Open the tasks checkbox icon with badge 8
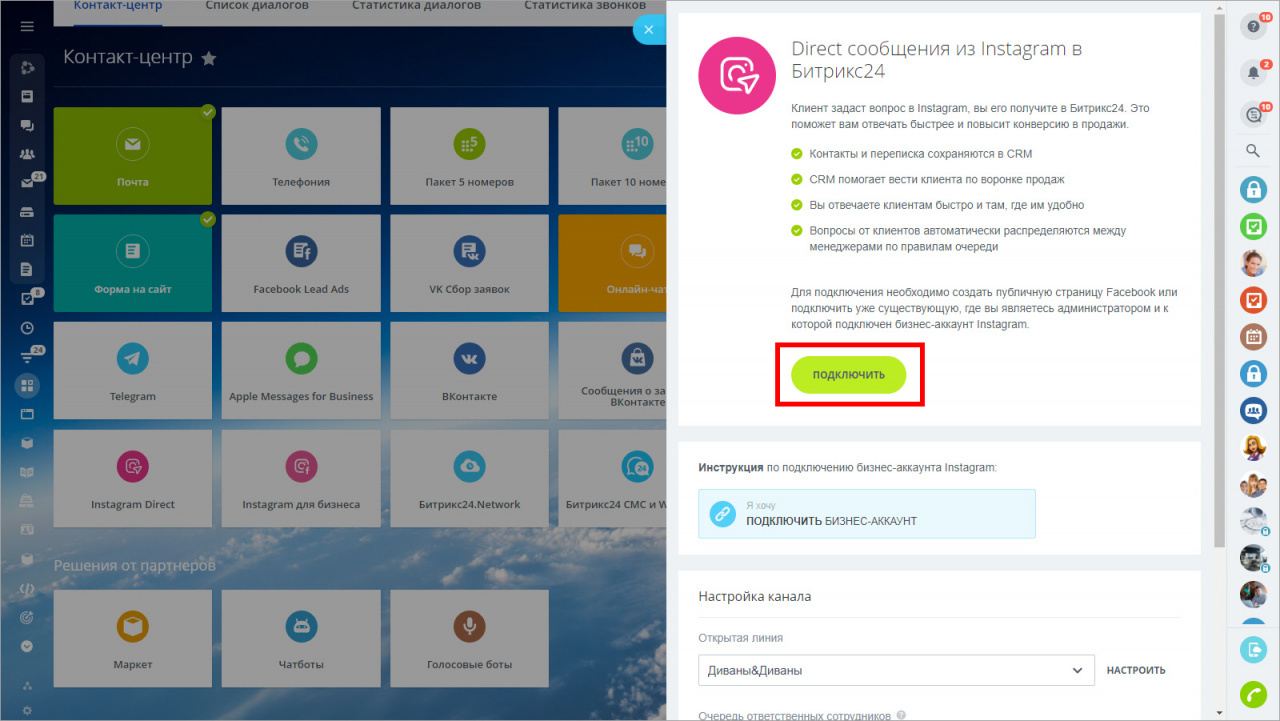This screenshot has height=721, width=1280. pos(27,298)
